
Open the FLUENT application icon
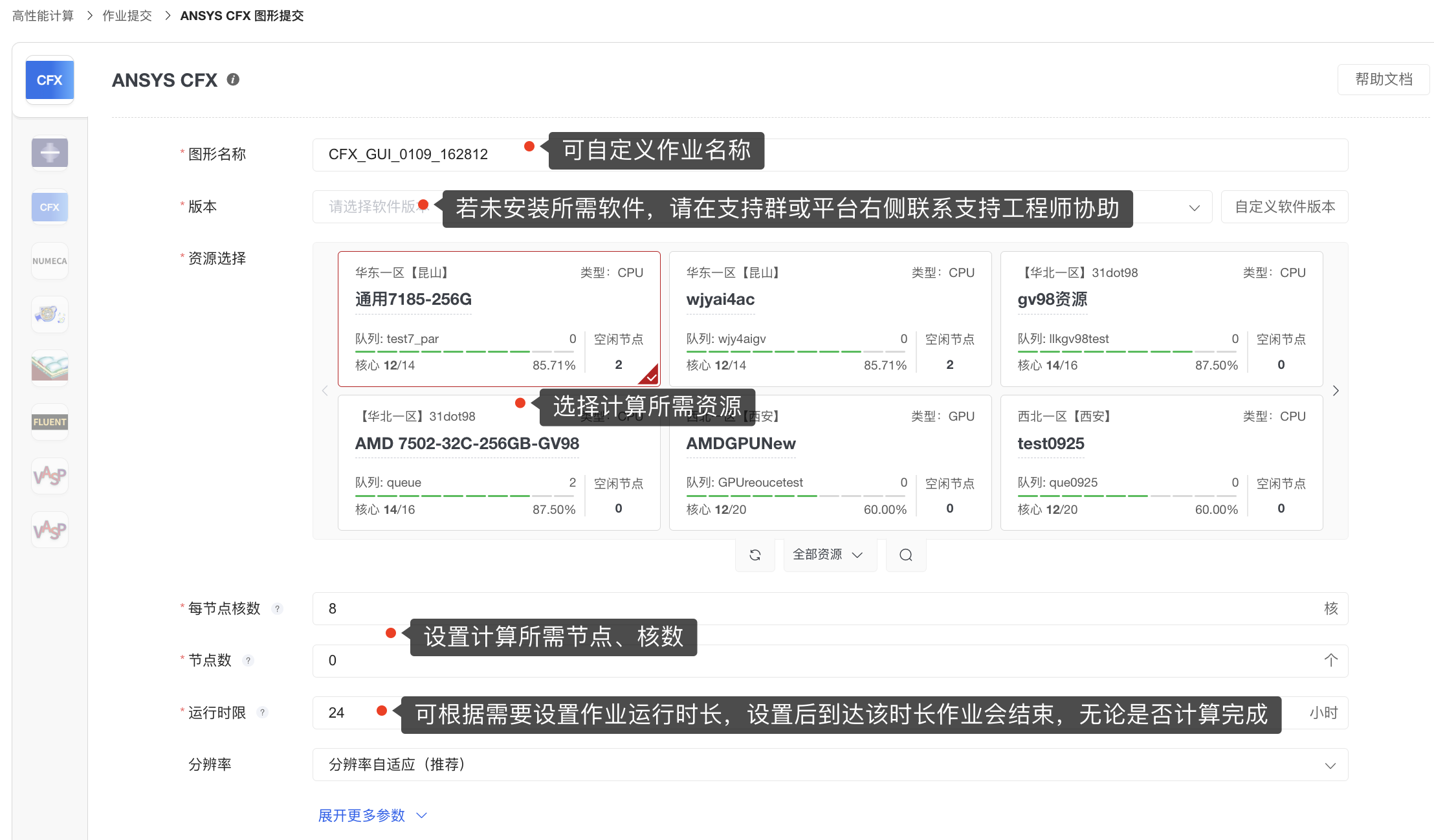click(x=50, y=422)
